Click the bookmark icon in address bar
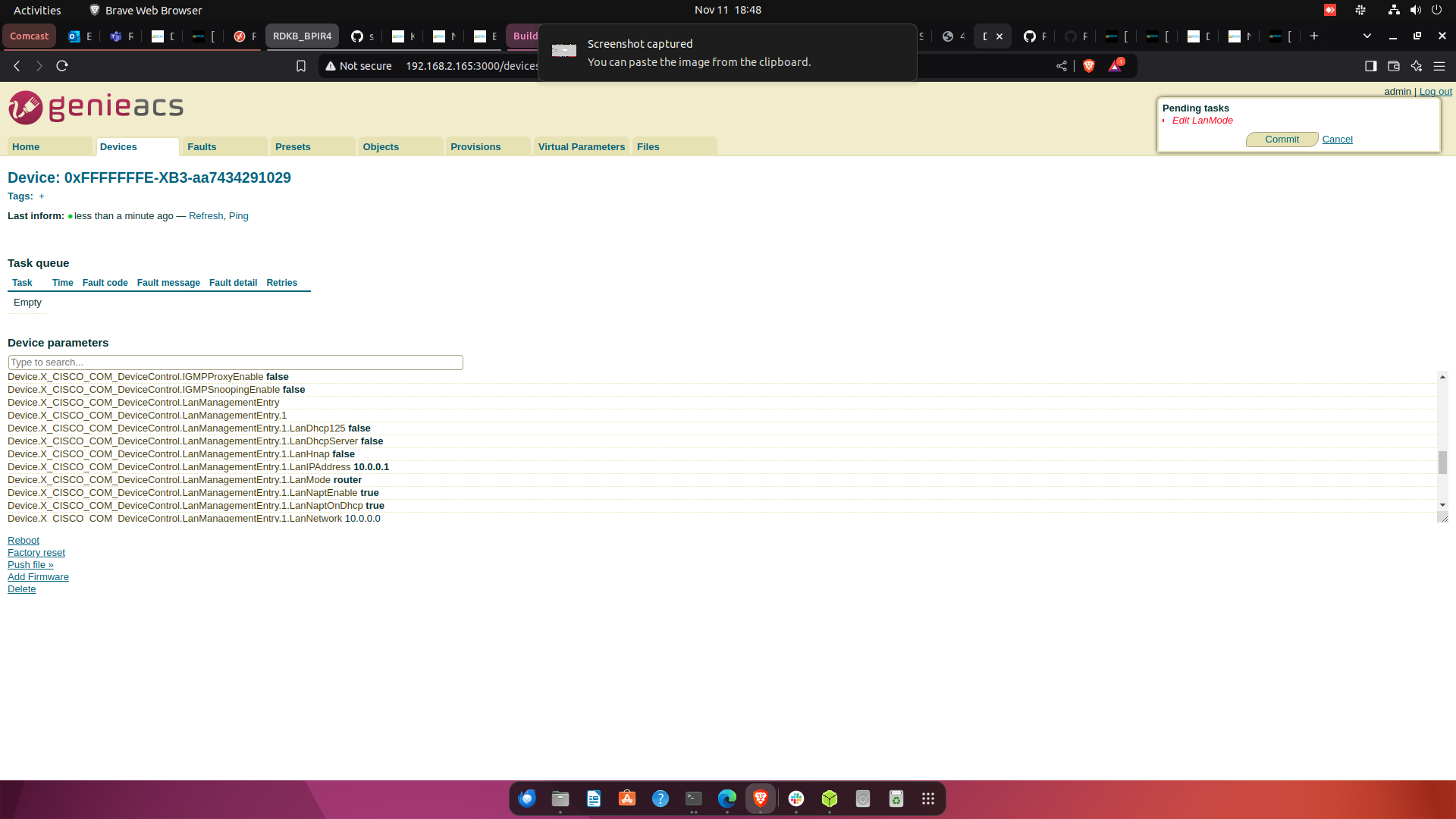1456x819 pixels. (x=301, y=66)
